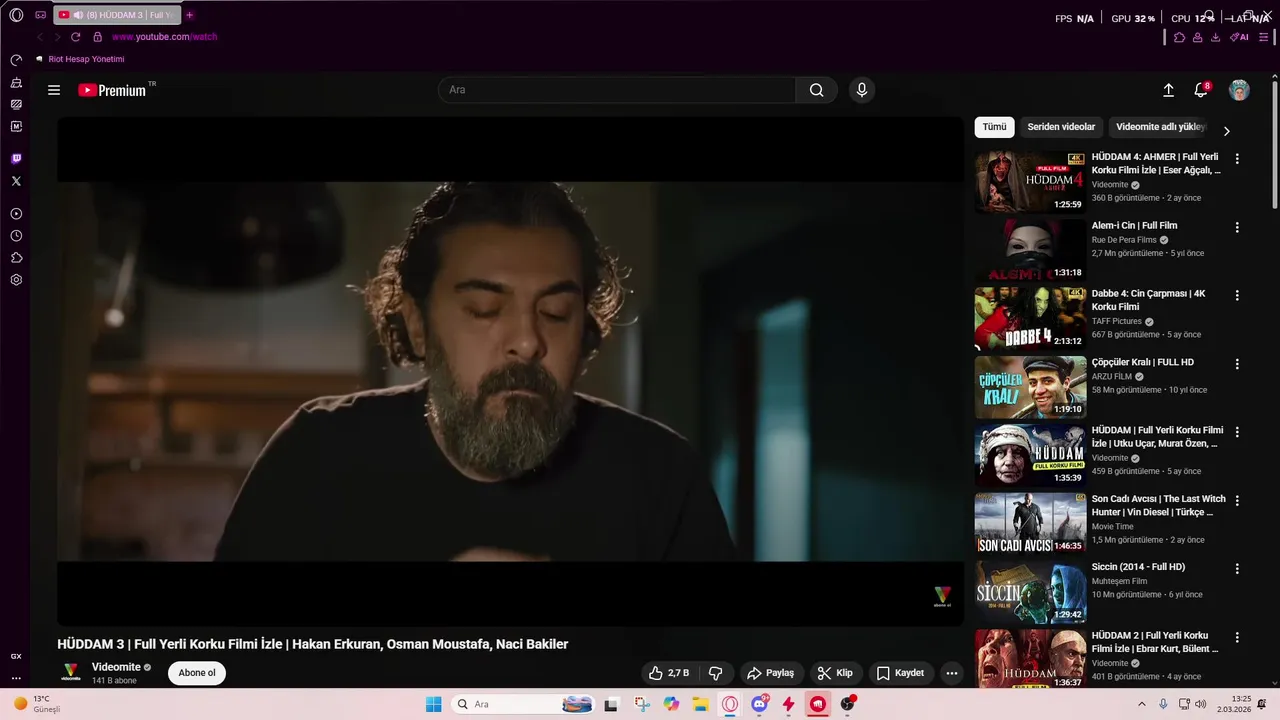Open options for HÜDDAM 4: AHMER video

[1237, 159]
